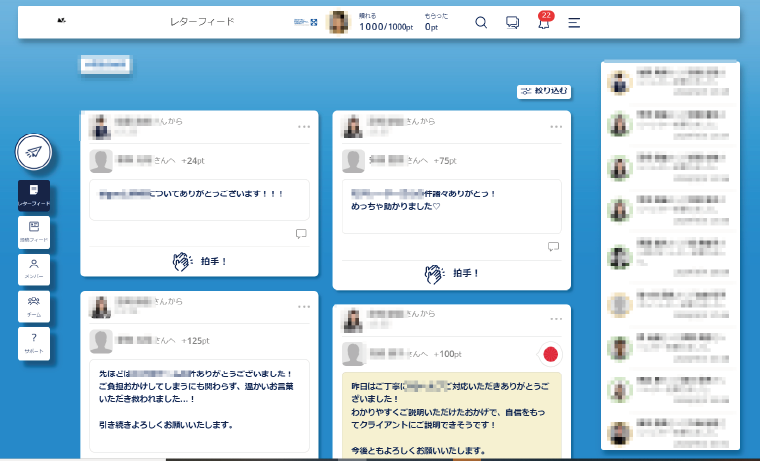Click the comment icon on the +75pt card

click(553, 247)
